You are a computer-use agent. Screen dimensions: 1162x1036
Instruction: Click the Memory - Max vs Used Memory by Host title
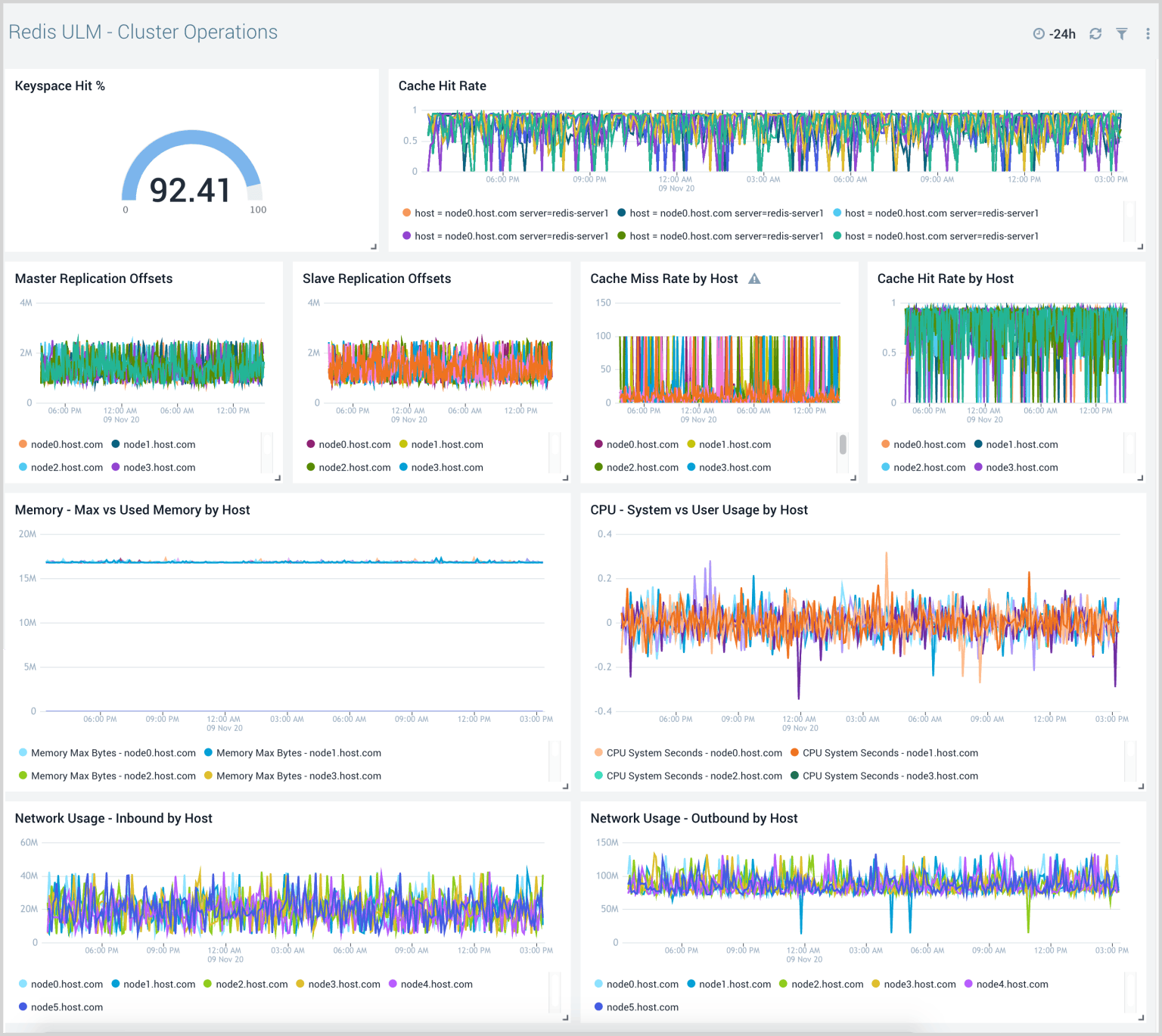click(x=132, y=509)
